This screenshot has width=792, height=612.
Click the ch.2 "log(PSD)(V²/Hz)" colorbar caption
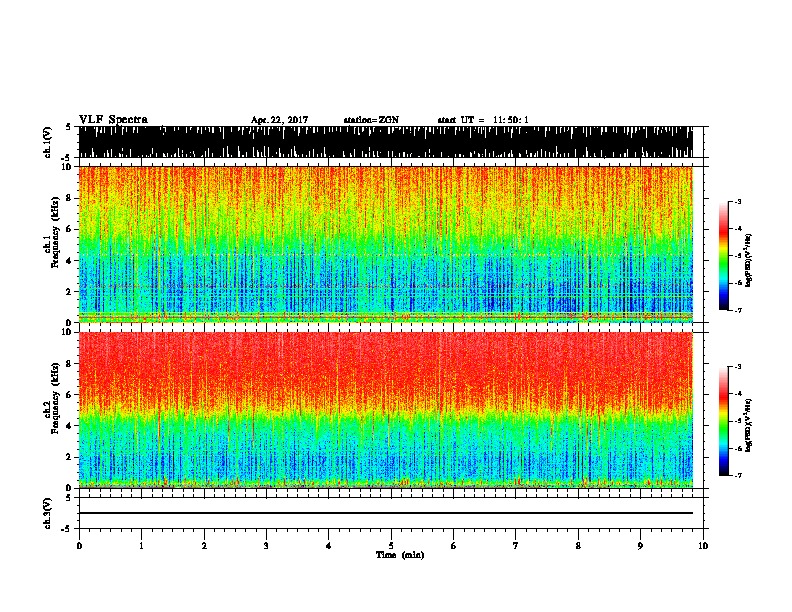coord(749,426)
